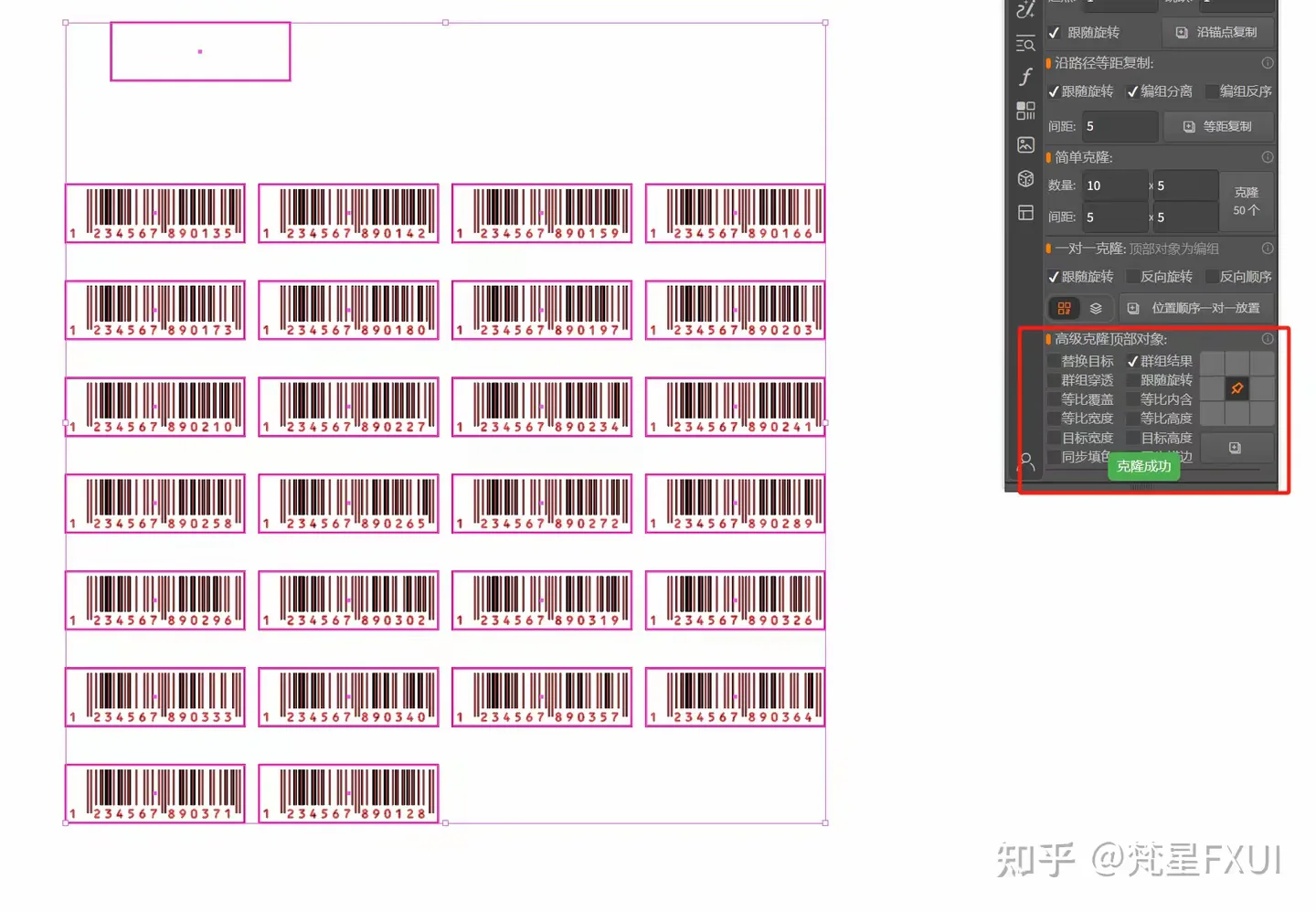Click the green 克隆成功 toast

pyautogui.click(x=1143, y=466)
